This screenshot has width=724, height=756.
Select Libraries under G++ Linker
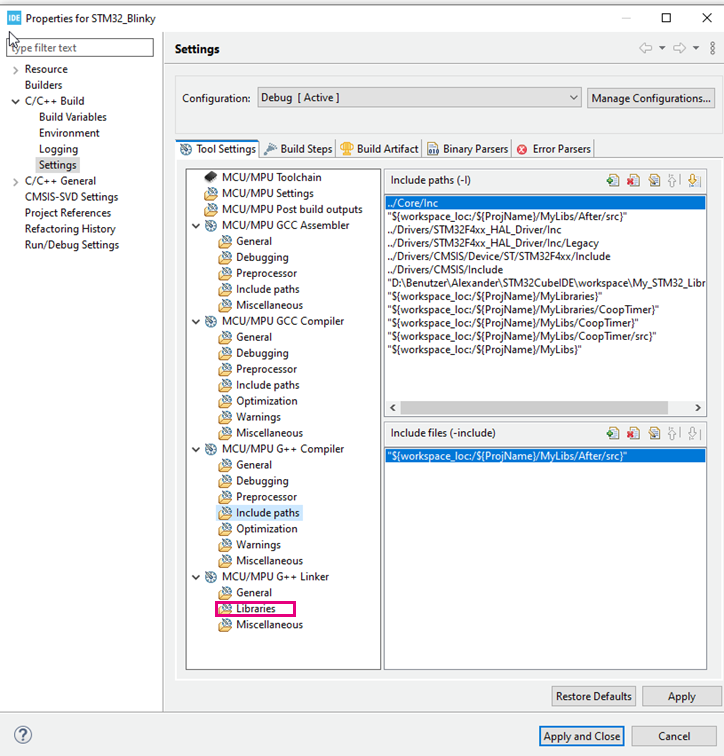[255, 608]
